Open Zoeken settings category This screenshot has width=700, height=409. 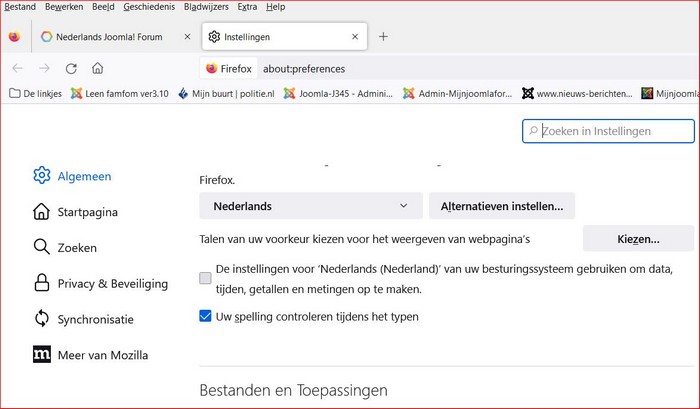(x=65, y=247)
